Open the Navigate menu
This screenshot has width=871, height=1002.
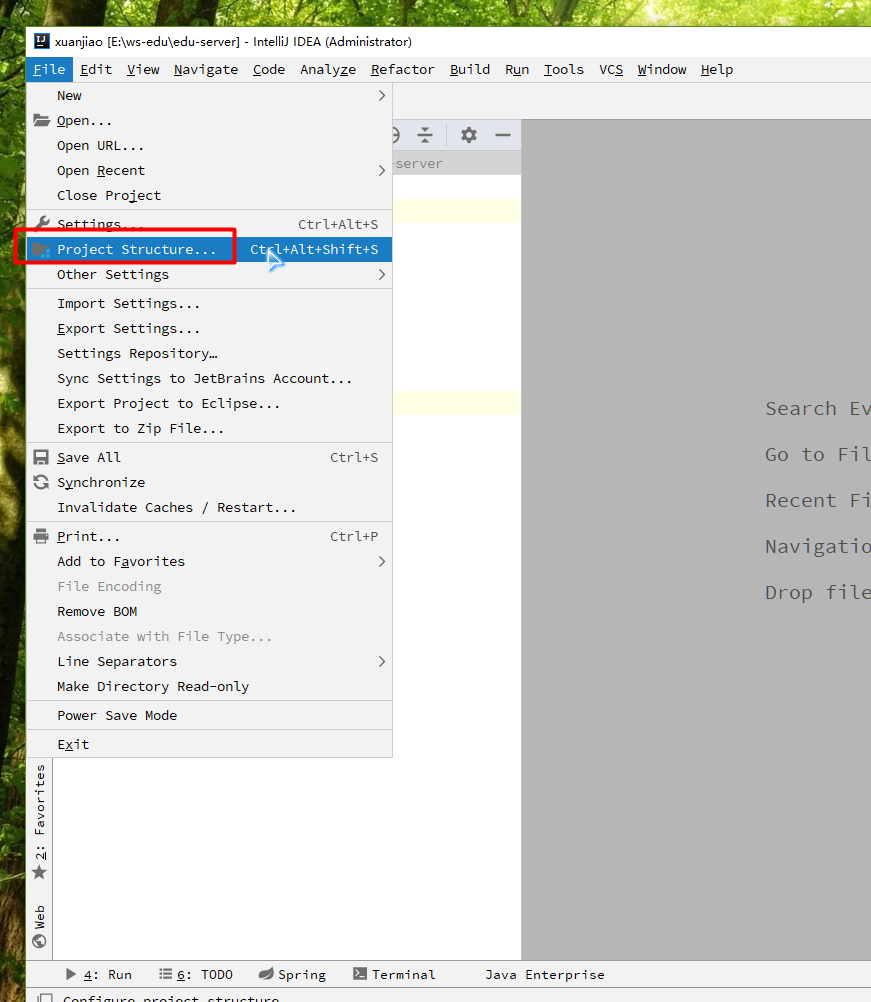tap(206, 70)
